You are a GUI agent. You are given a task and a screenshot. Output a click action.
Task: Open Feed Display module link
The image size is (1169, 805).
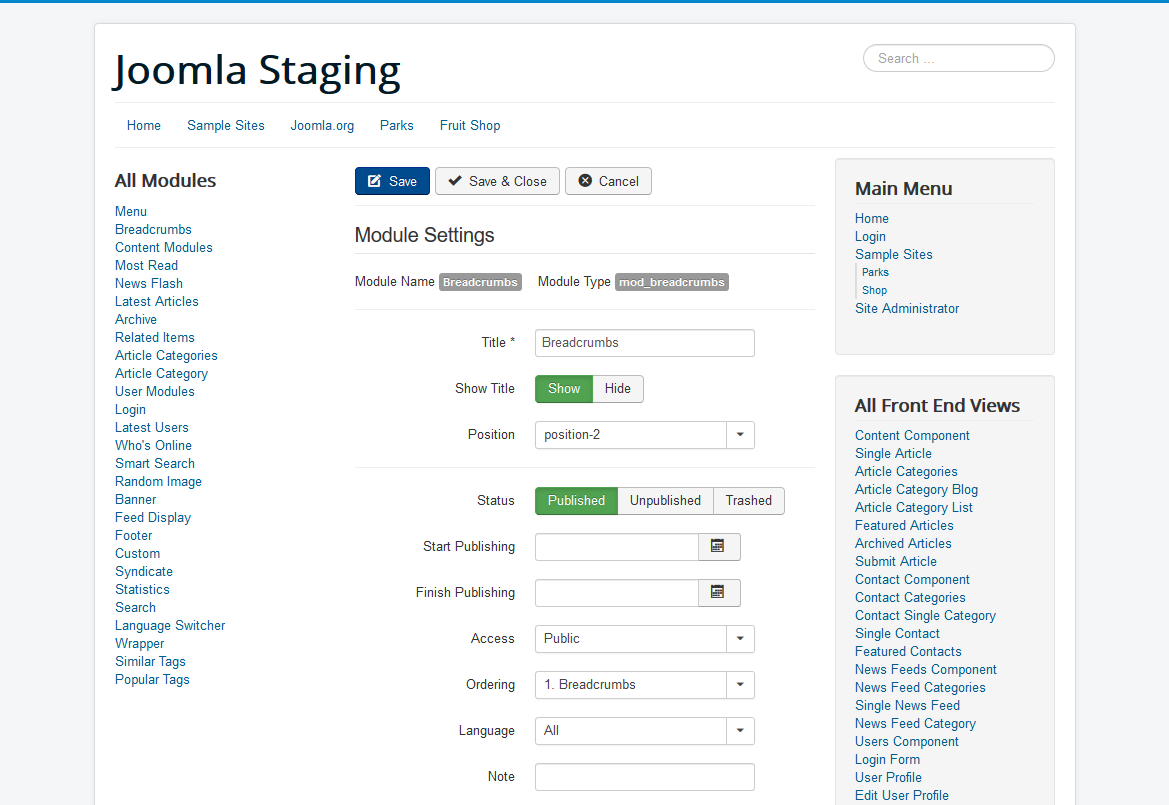click(x=153, y=517)
